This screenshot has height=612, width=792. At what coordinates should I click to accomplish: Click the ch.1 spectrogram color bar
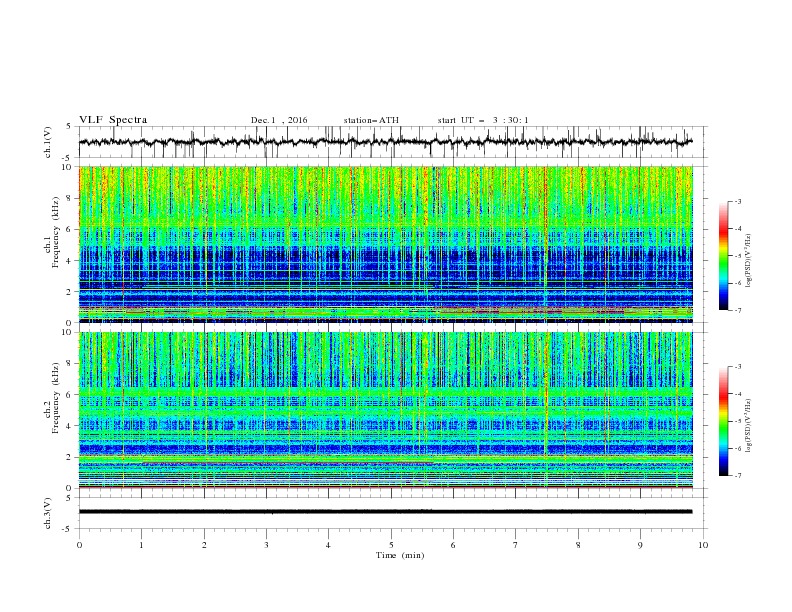[x=723, y=256]
